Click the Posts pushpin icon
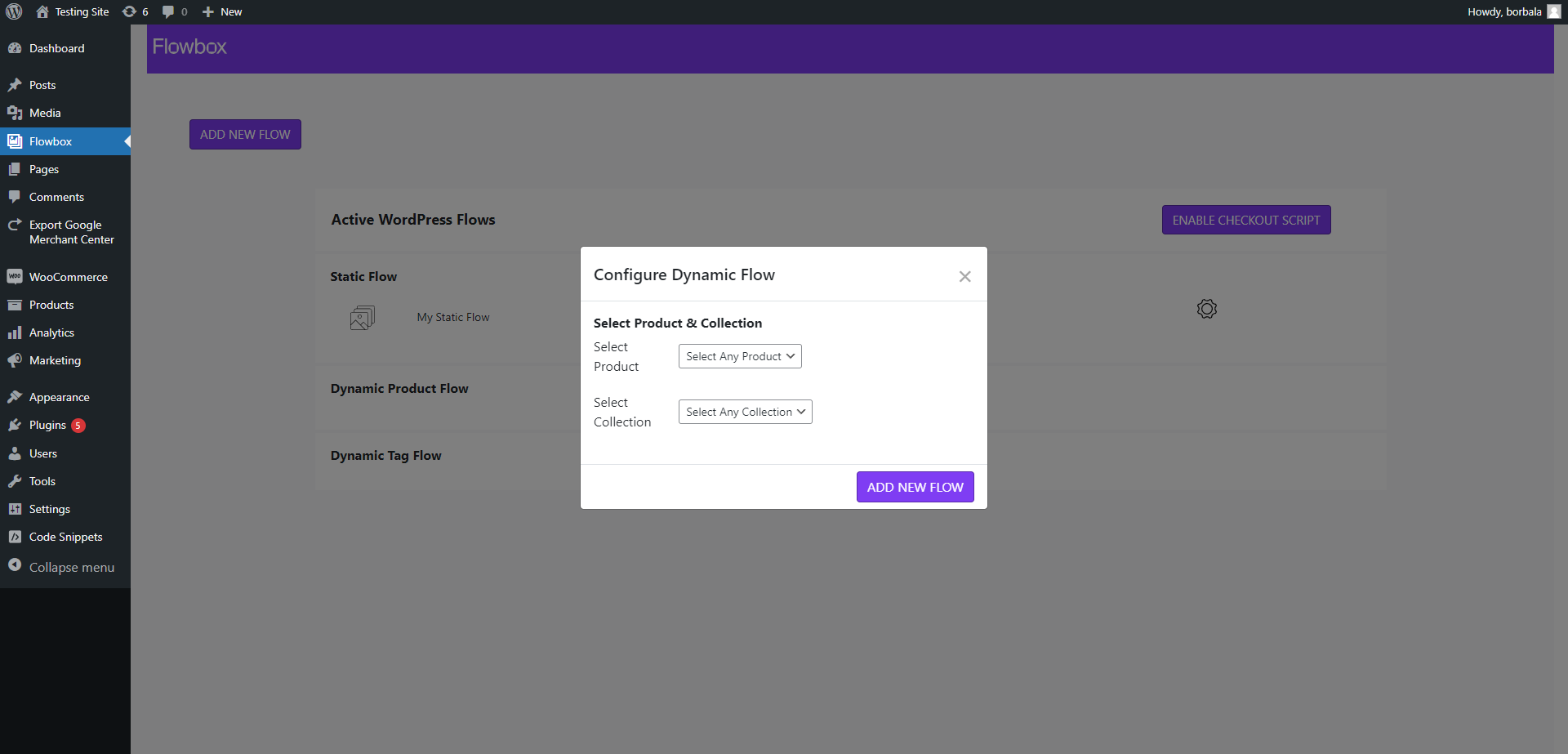 [x=15, y=85]
